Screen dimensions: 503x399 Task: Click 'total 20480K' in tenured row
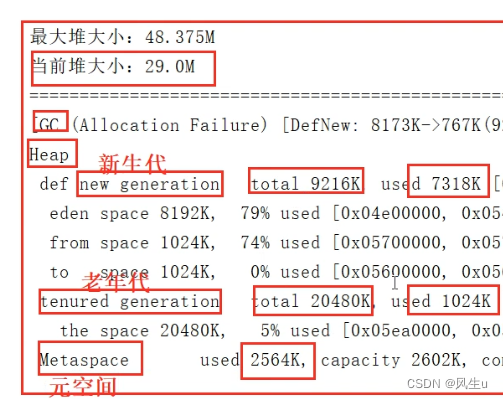(x=311, y=301)
